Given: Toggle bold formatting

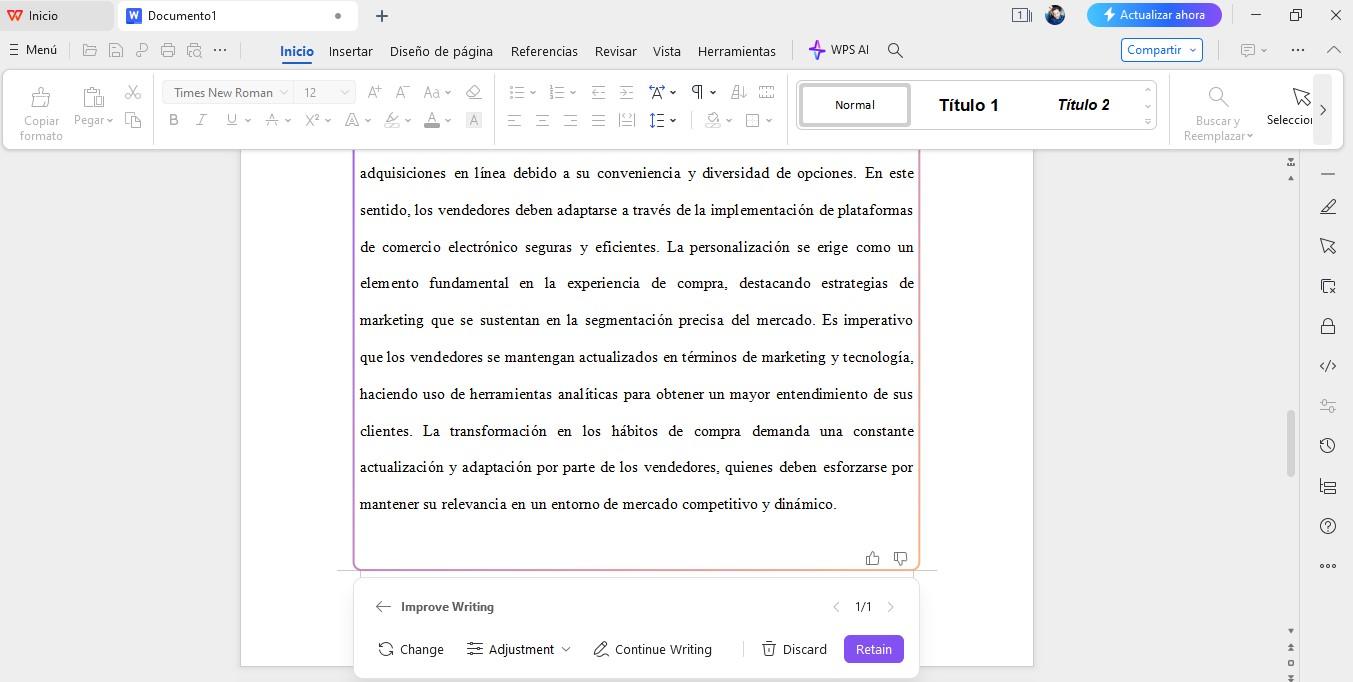Looking at the screenshot, I should coord(173,119).
